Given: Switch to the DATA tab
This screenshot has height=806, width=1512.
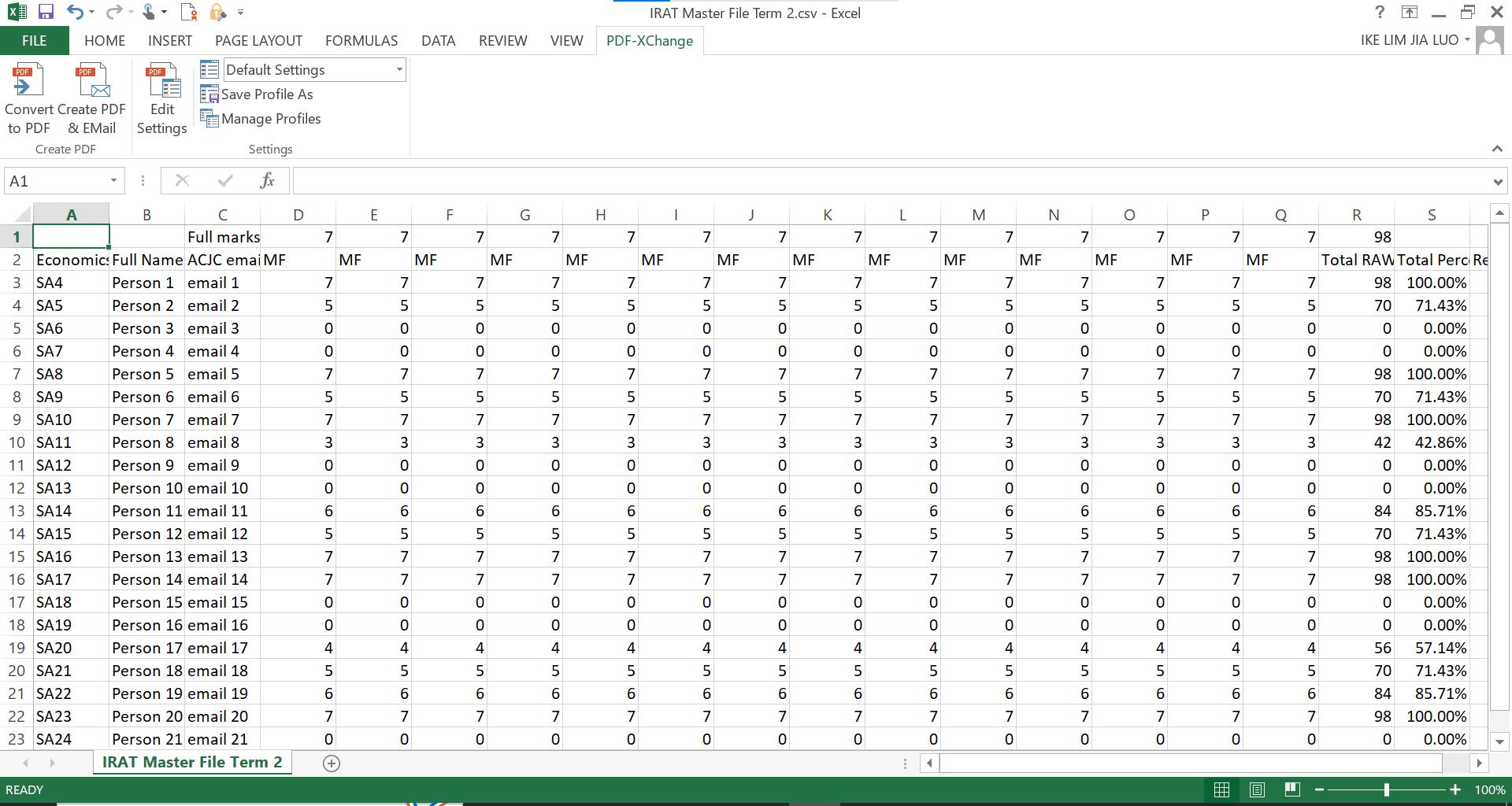Looking at the screenshot, I should tap(438, 41).
